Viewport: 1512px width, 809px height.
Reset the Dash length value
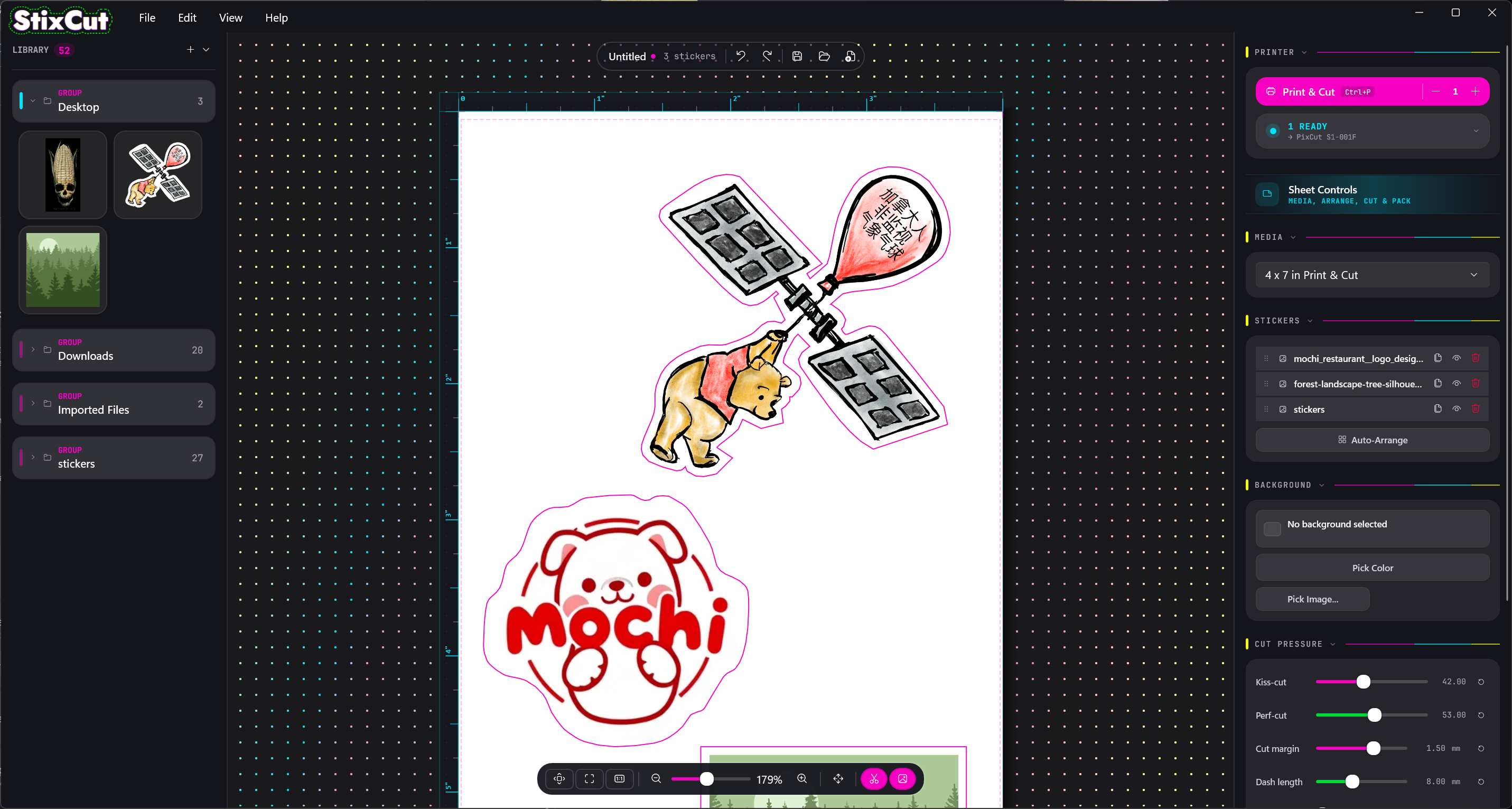pos(1481,782)
